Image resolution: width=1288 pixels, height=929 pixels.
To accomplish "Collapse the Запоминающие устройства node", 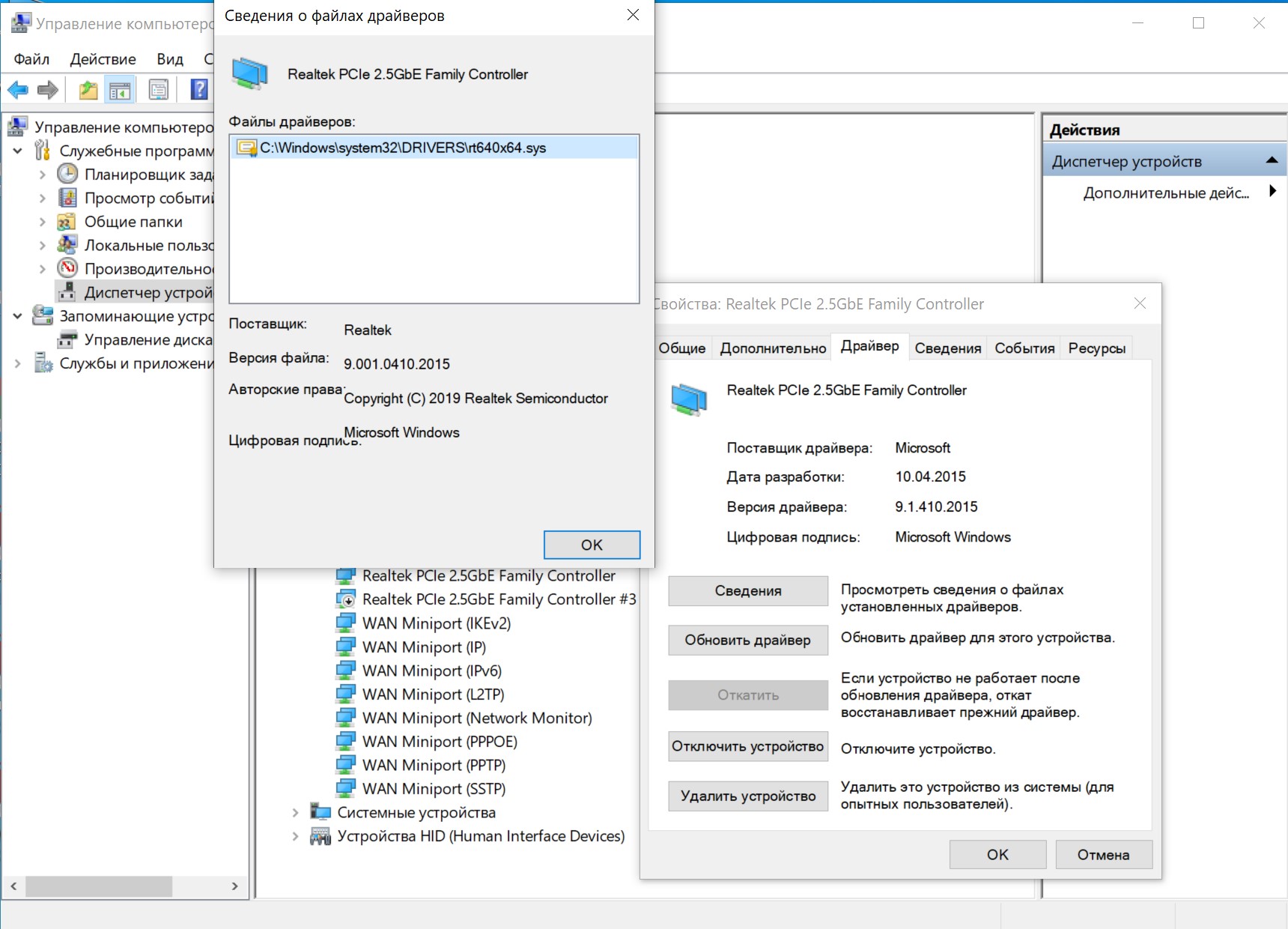I will coord(17,316).
